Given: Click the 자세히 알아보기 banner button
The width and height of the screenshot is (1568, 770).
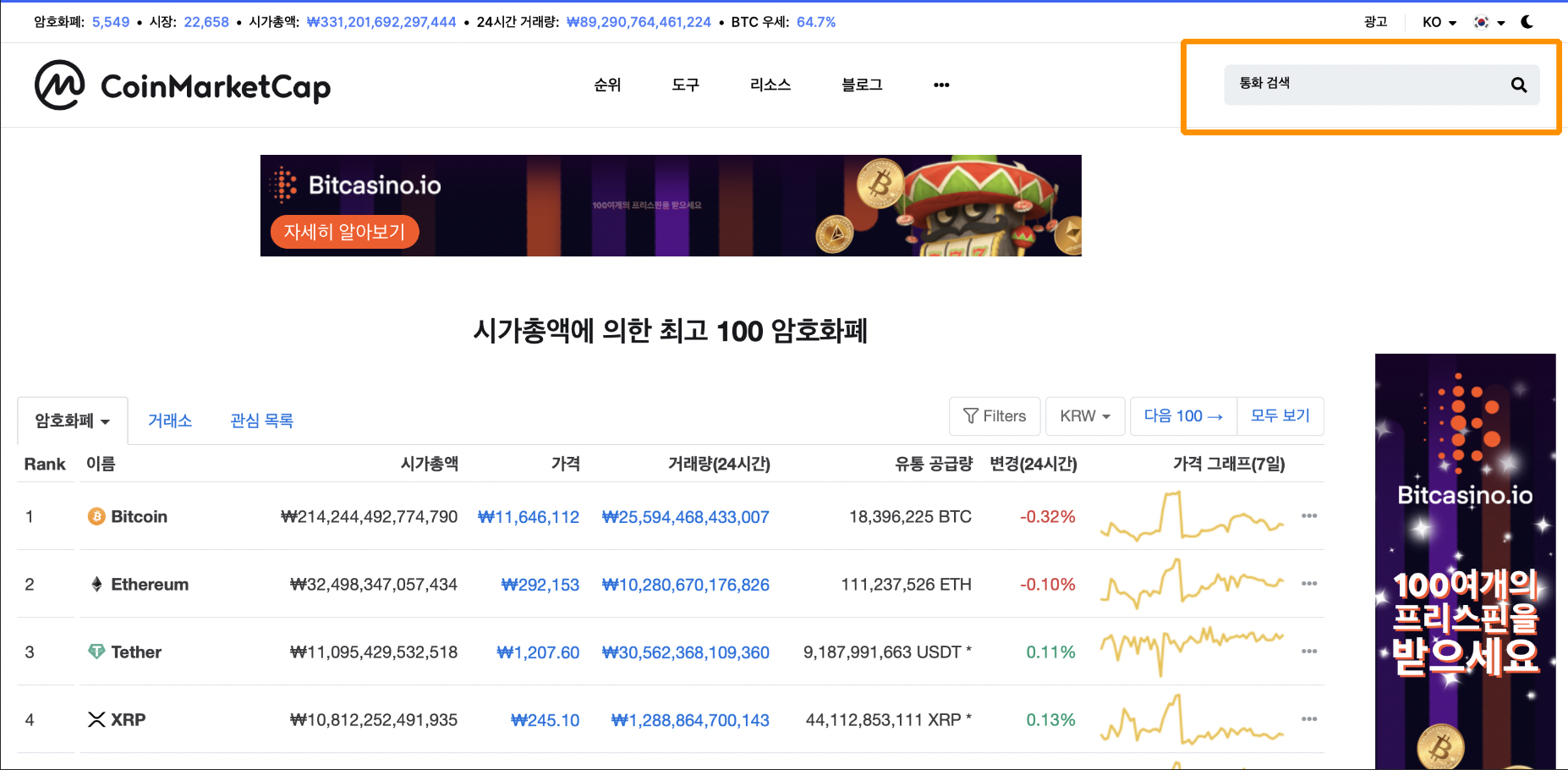Looking at the screenshot, I should coord(345,232).
